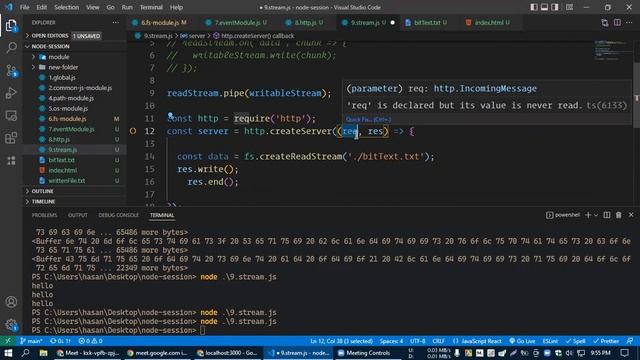This screenshot has height=360, width=640.
Task: Toggle the primary side bar layout icon
Action: tap(534, 7)
